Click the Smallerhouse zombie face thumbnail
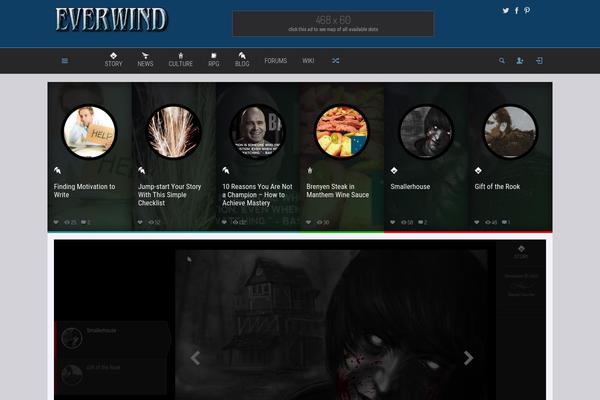The height and width of the screenshot is (400, 600). pyautogui.click(x=426, y=132)
